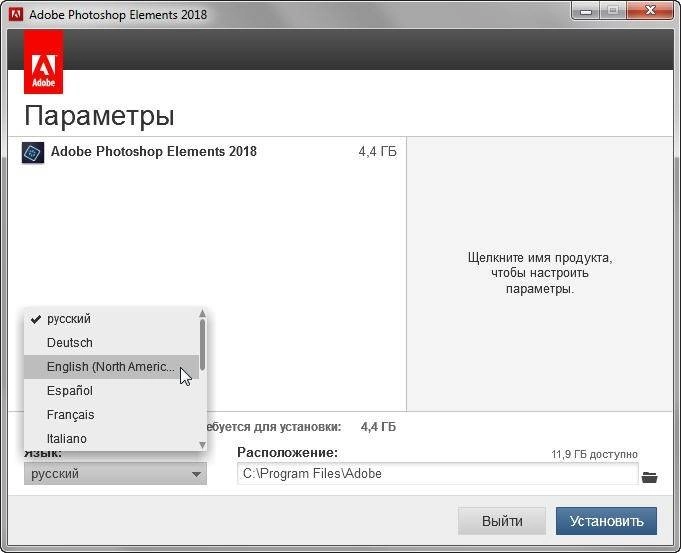Choose русский in the language list
The width and height of the screenshot is (681, 553).
click(112, 319)
